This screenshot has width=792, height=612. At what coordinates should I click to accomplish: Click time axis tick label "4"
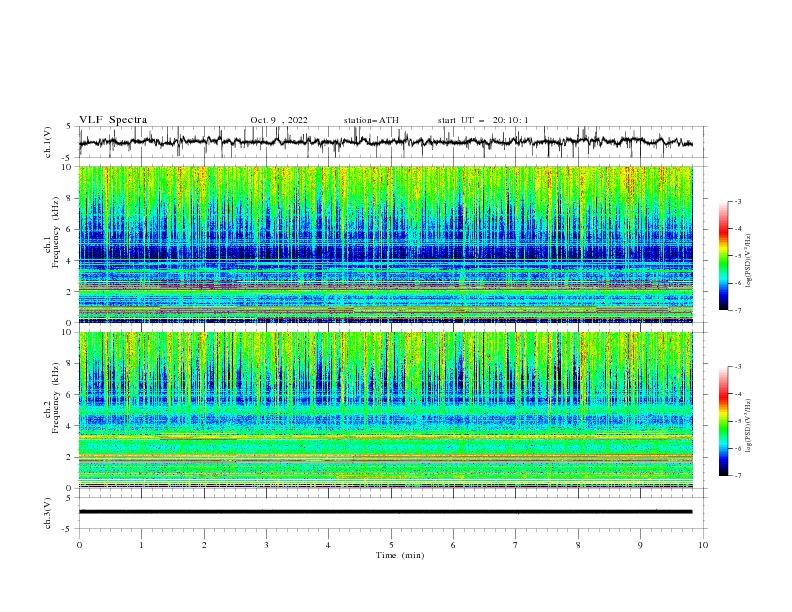pyautogui.click(x=328, y=545)
